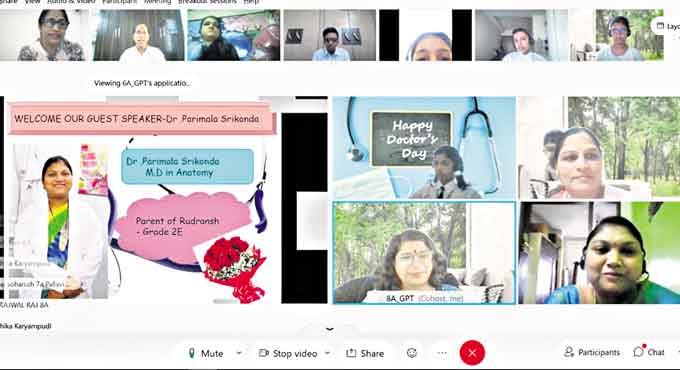Collapse controls with the small chevron above toolbar
Viewport: 680px width, 370px height.
[330, 329]
